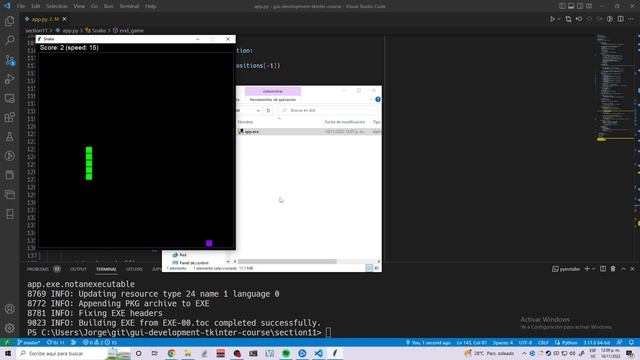The height and width of the screenshot is (360, 640).
Task: Open the Accounts menu icon
Action: coord(9,309)
